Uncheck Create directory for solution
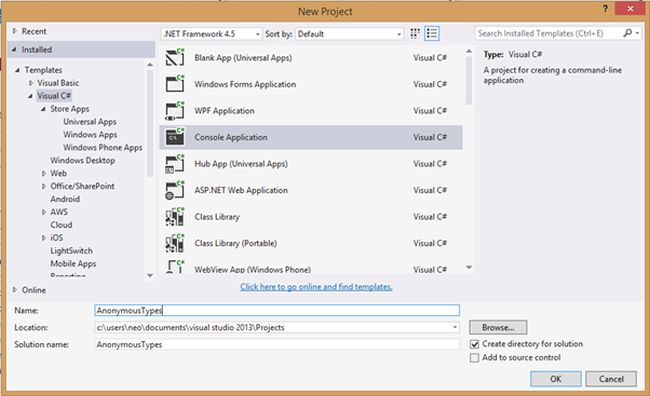This screenshot has width=650, height=396. pyautogui.click(x=475, y=344)
